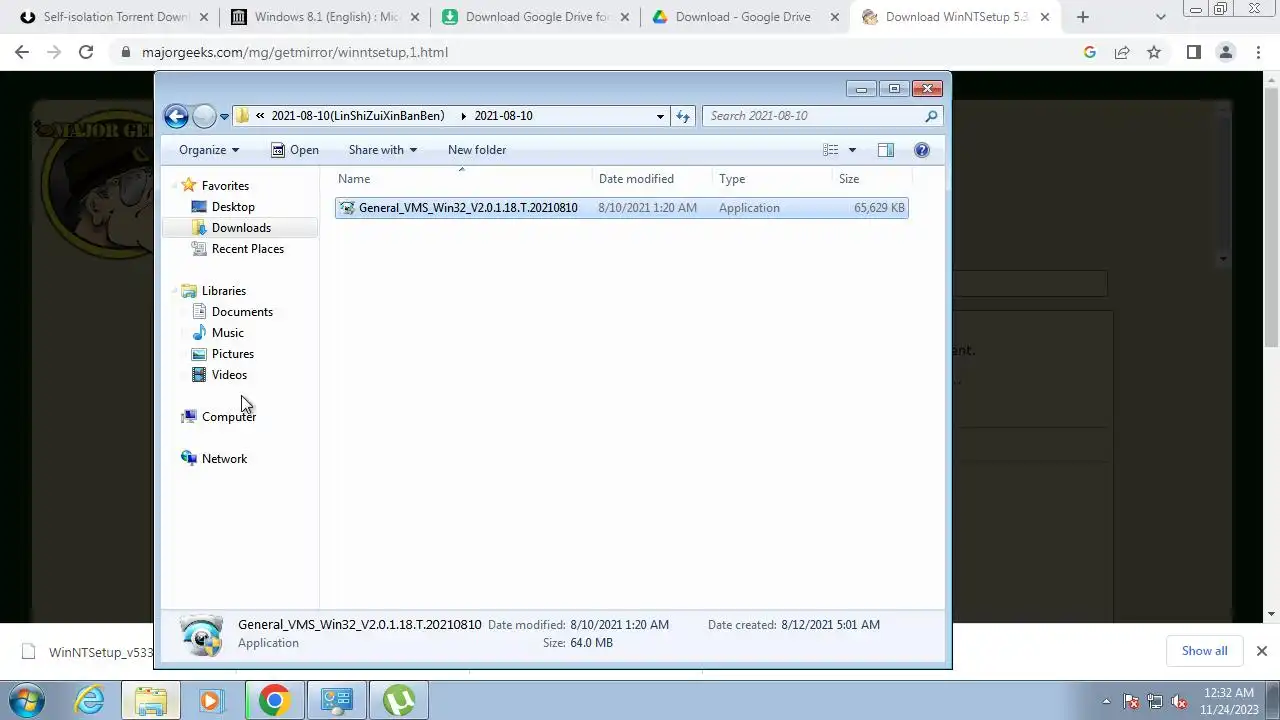1280x720 pixels.
Task: Open the view options dropdown arrow
Action: coord(852,150)
